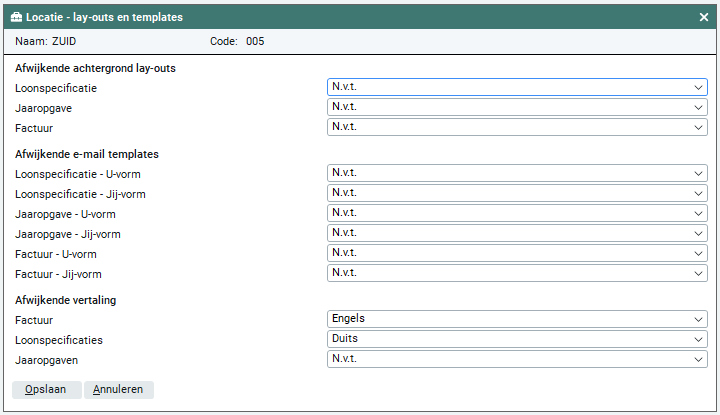Viewport: 720px width, 415px height.
Task: Open Jaaropgave - U-vorm email template dropdown
Action: click(516, 213)
